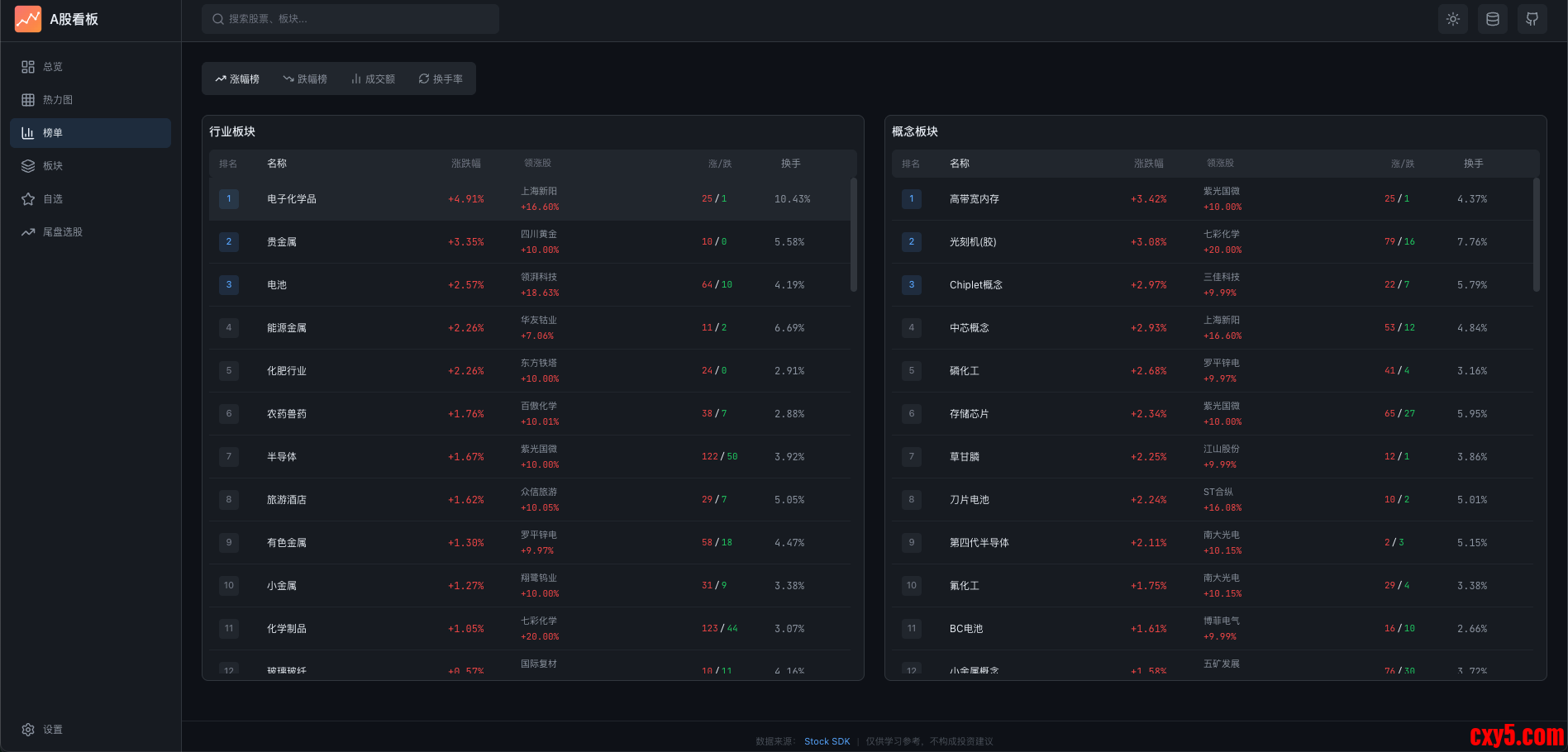Click the search stocks input field
The height and width of the screenshot is (752, 1568).
click(x=350, y=19)
